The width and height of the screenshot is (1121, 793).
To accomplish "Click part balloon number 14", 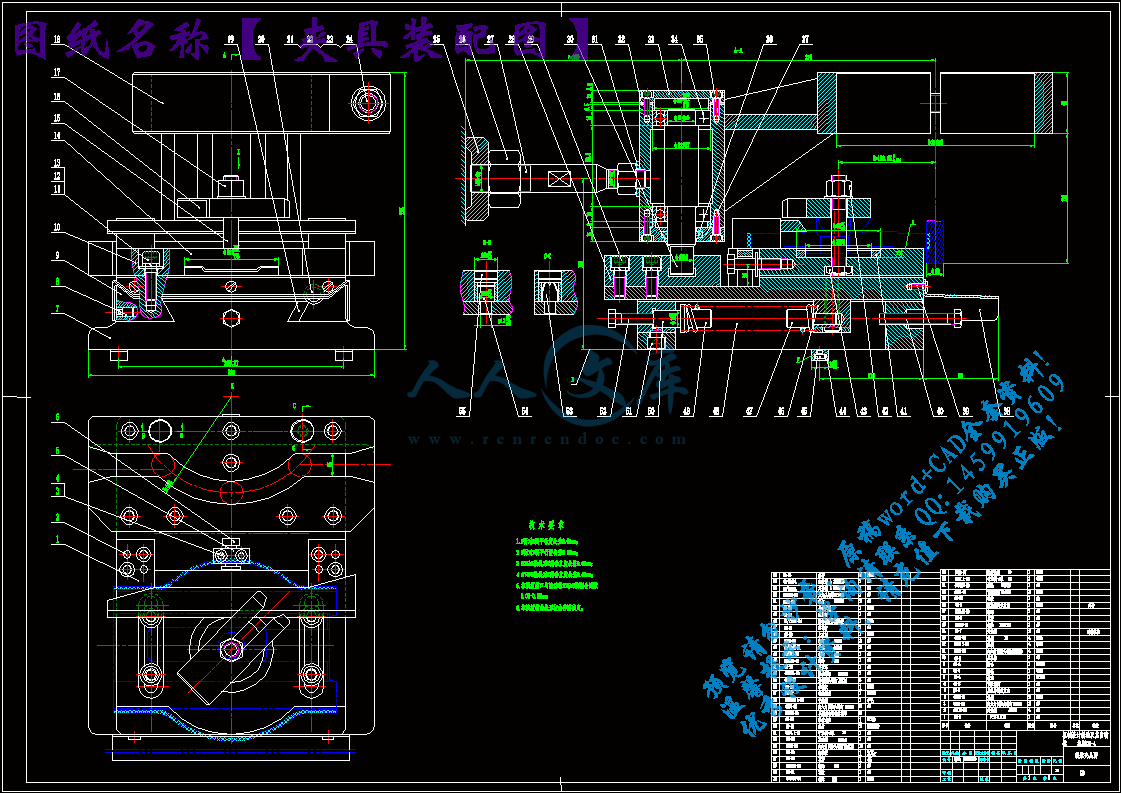I will (56, 136).
